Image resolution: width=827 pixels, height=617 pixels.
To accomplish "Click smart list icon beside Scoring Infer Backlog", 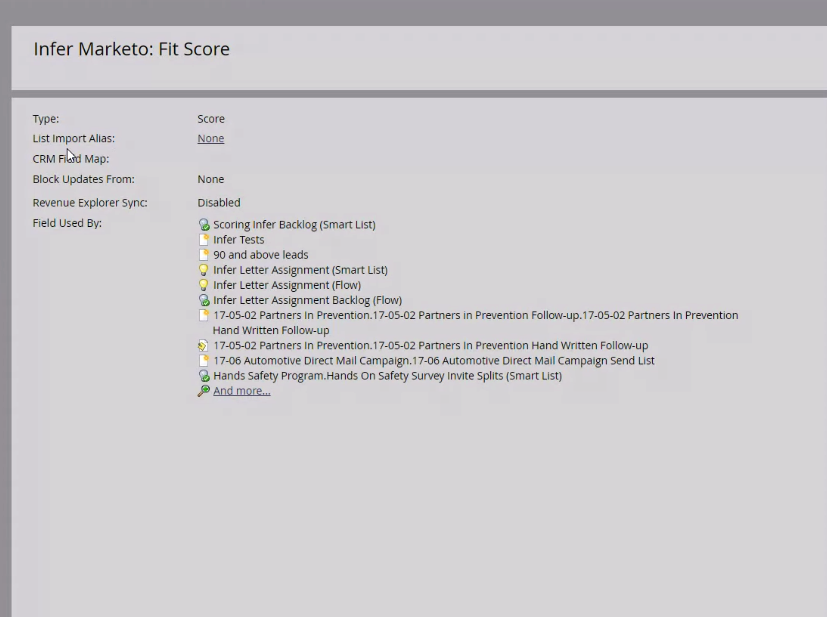I will 204,225.
